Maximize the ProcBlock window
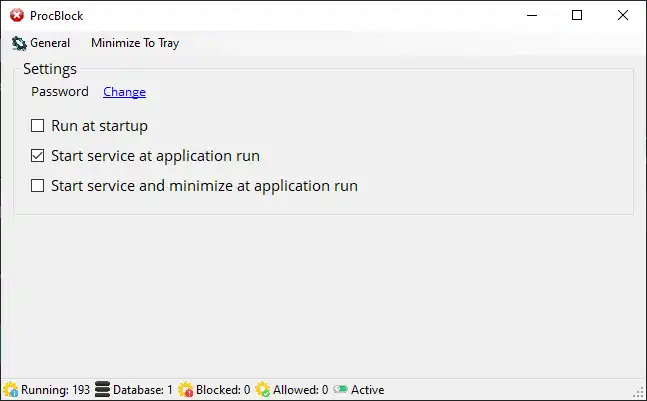 pos(577,15)
